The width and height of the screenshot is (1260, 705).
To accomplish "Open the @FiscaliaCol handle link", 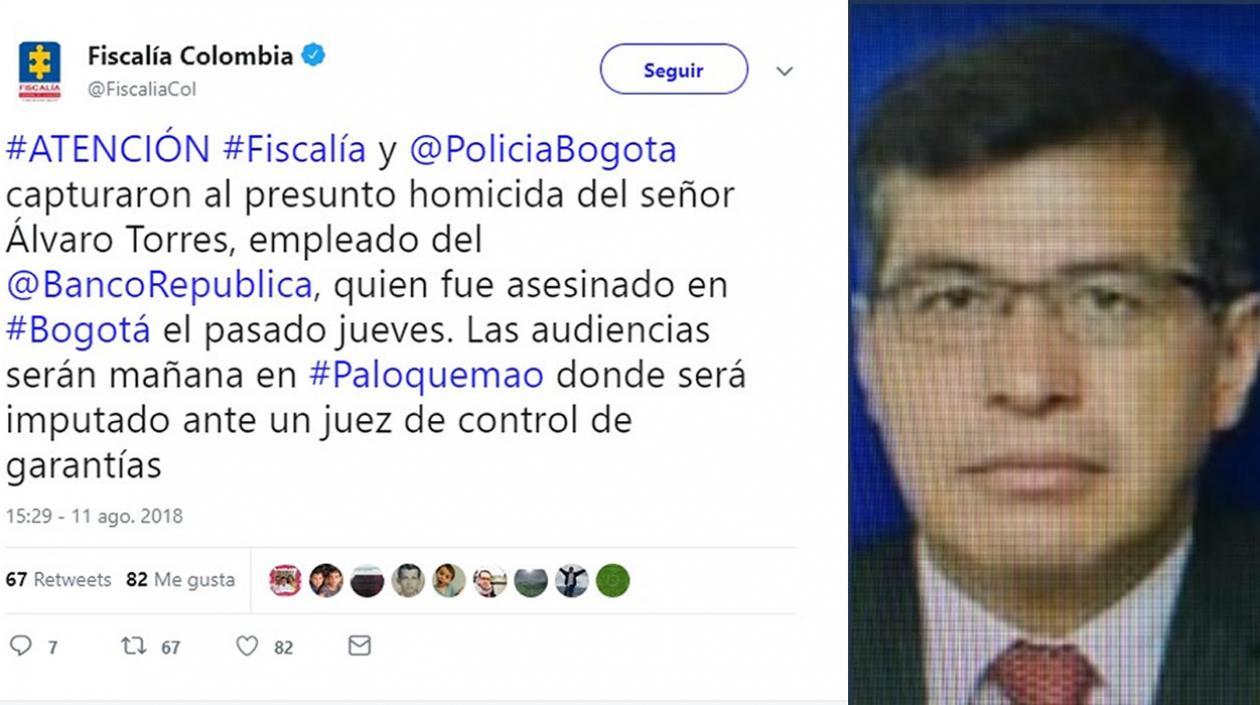I will [142, 89].
